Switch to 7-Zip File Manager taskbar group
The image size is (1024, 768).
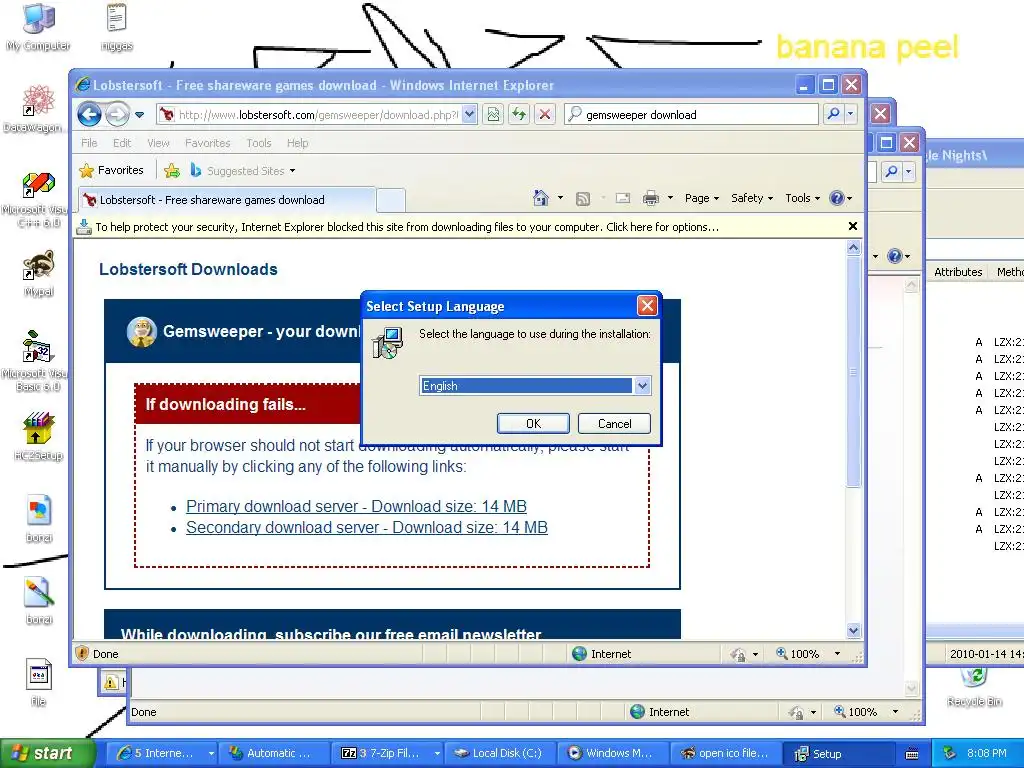coord(387,753)
